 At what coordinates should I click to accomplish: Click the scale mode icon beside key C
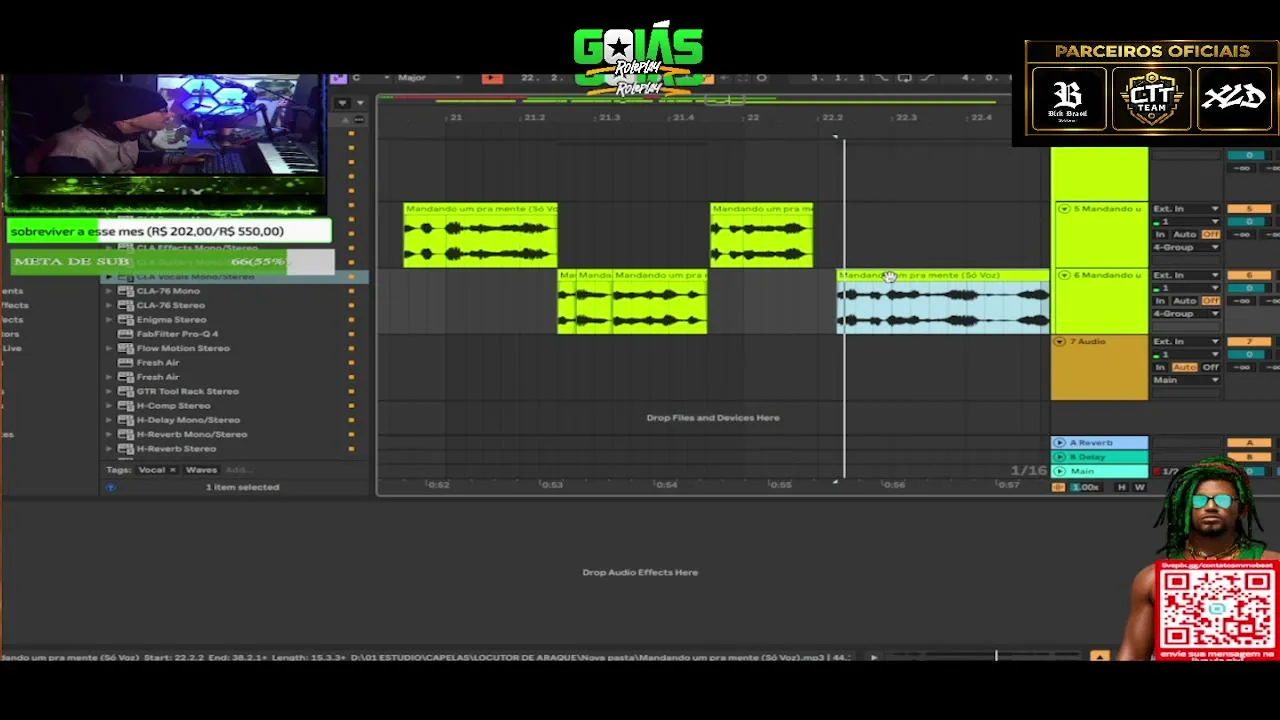click(x=339, y=78)
